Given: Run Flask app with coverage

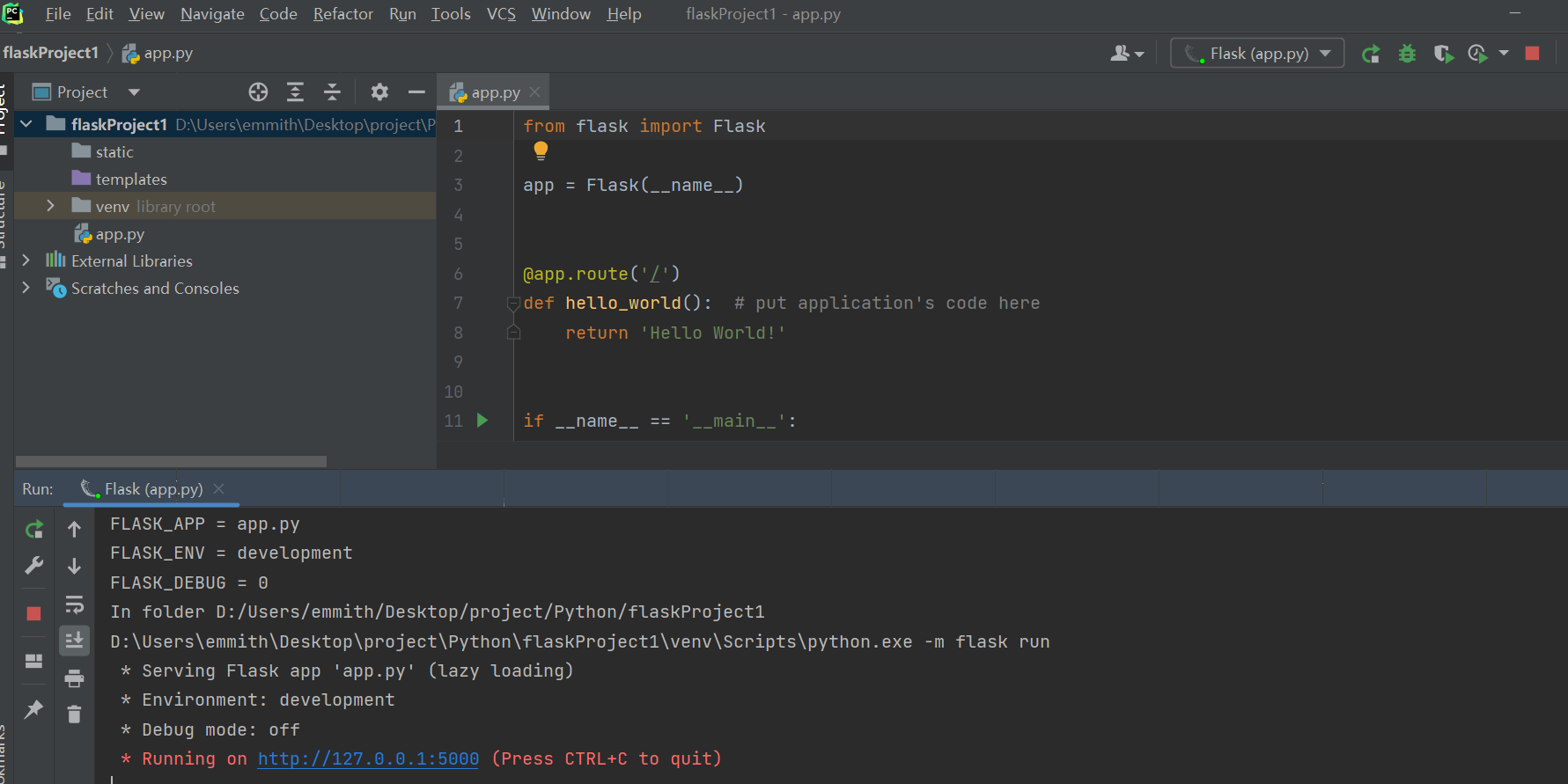Looking at the screenshot, I should pyautogui.click(x=1443, y=55).
